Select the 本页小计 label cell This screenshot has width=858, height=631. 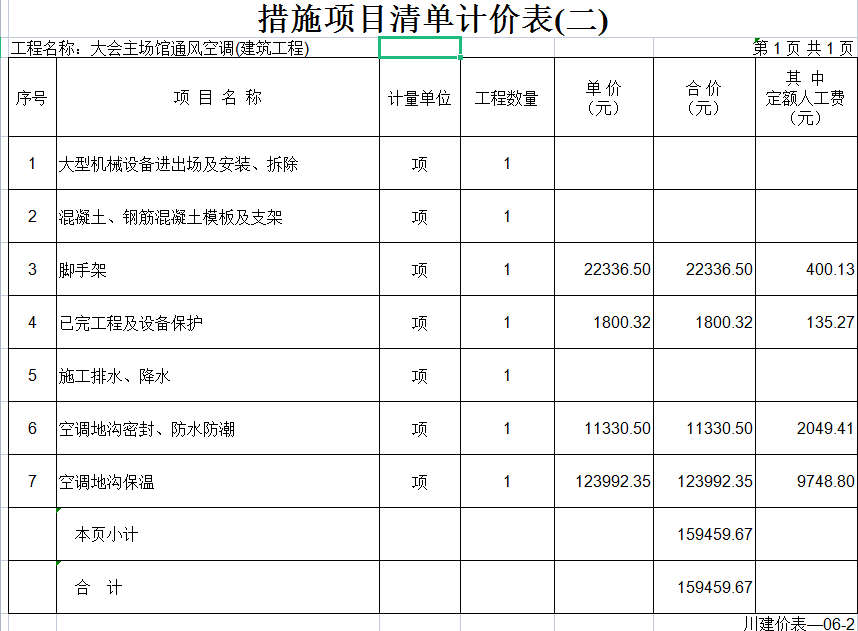(218, 534)
